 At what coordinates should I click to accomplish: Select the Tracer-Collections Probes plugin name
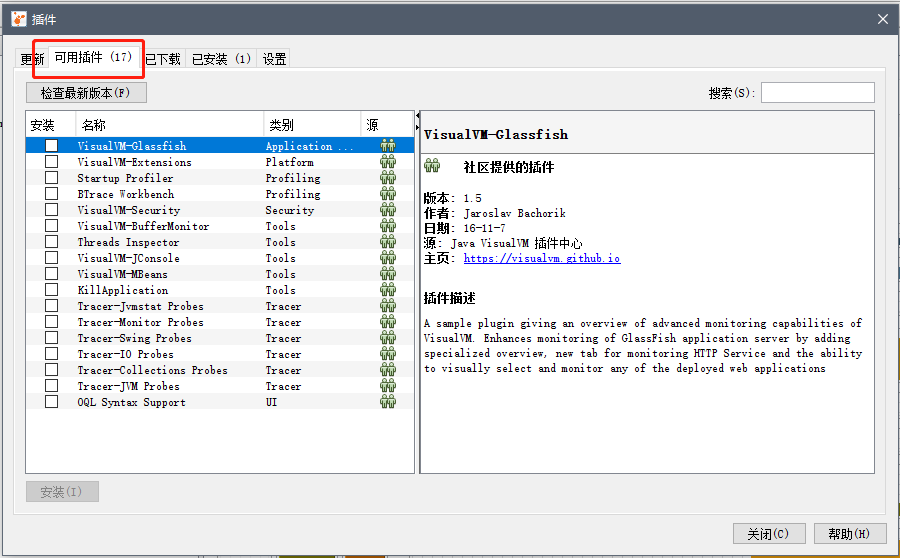tap(153, 370)
